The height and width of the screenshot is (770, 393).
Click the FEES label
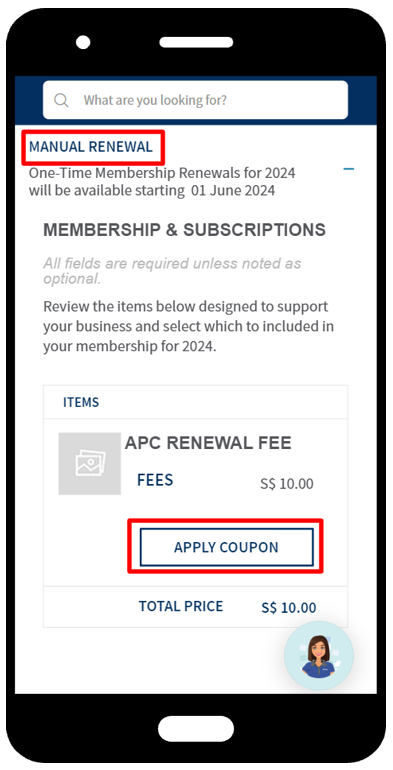[155, 480]
